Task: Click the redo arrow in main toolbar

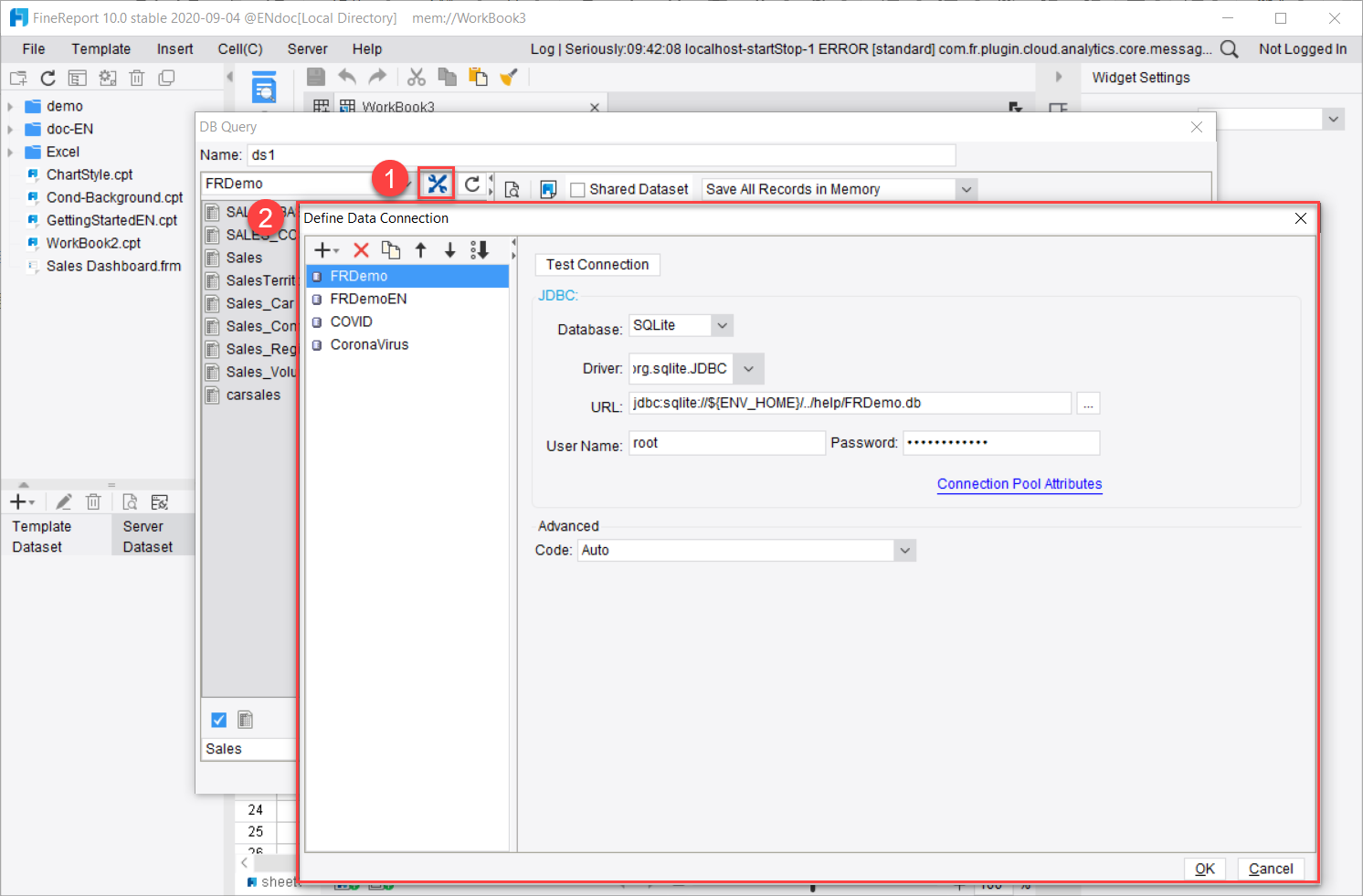Action: click(377, 78)
